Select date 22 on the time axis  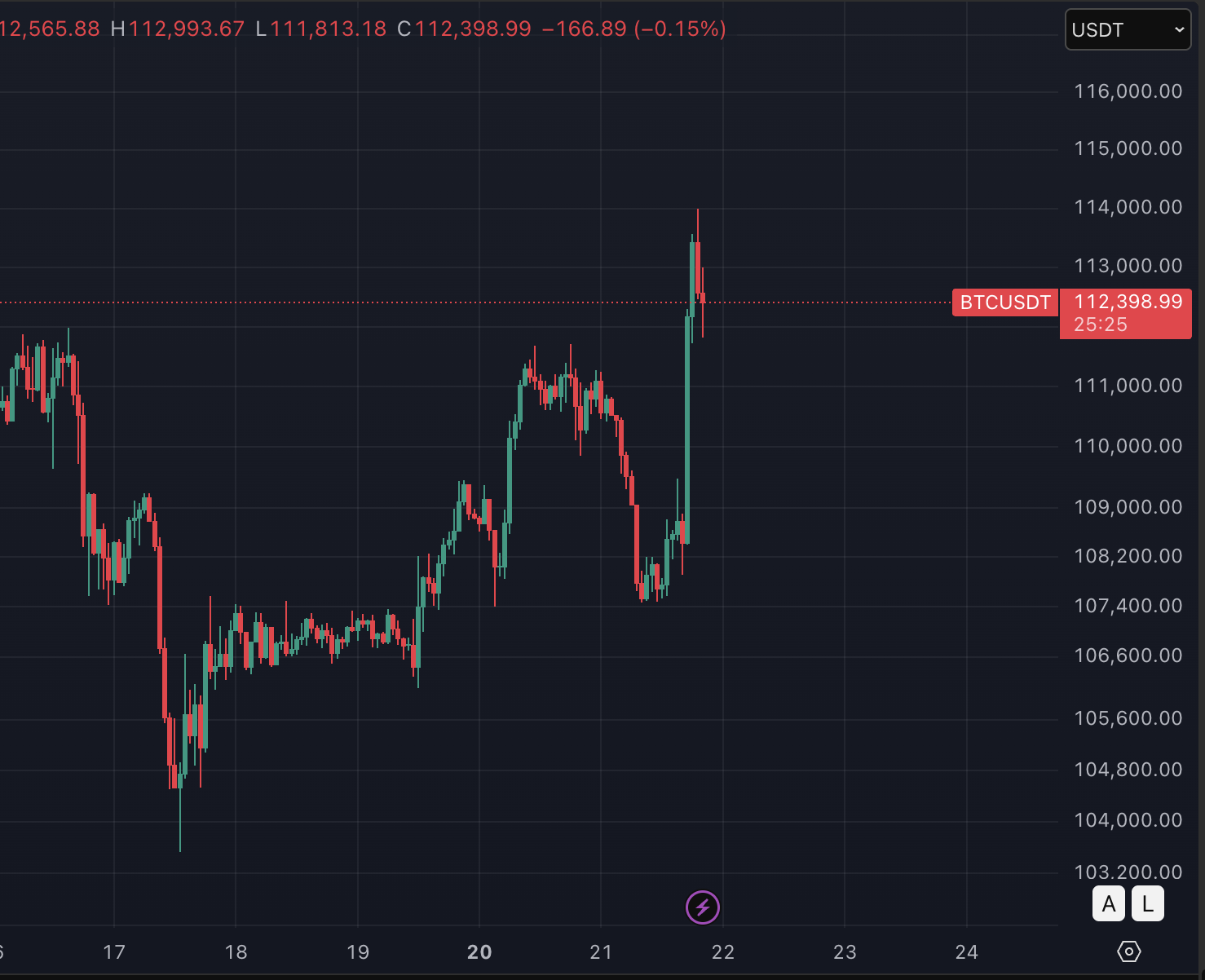click(x=723, y=952)
